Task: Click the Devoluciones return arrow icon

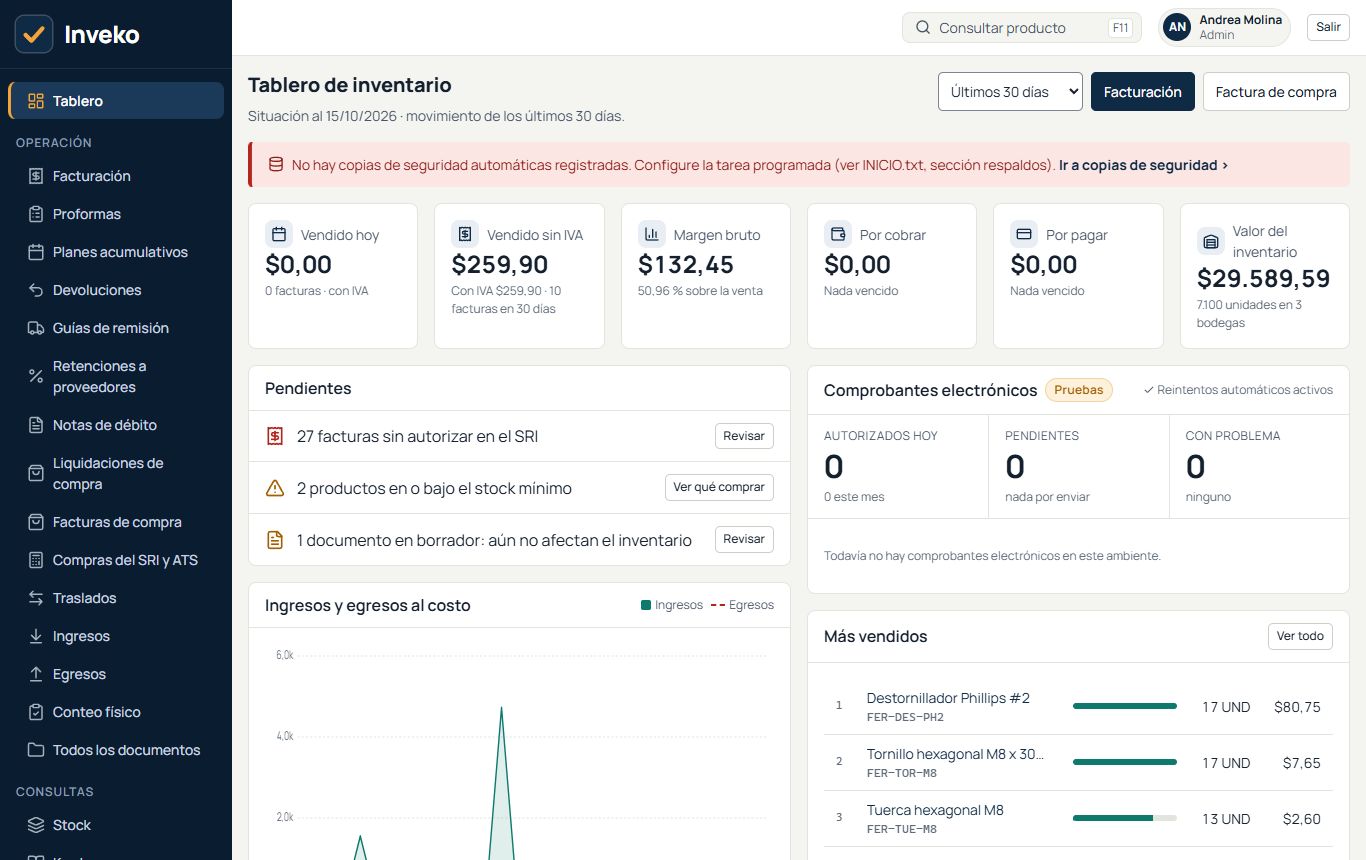Action: [36, 290]
